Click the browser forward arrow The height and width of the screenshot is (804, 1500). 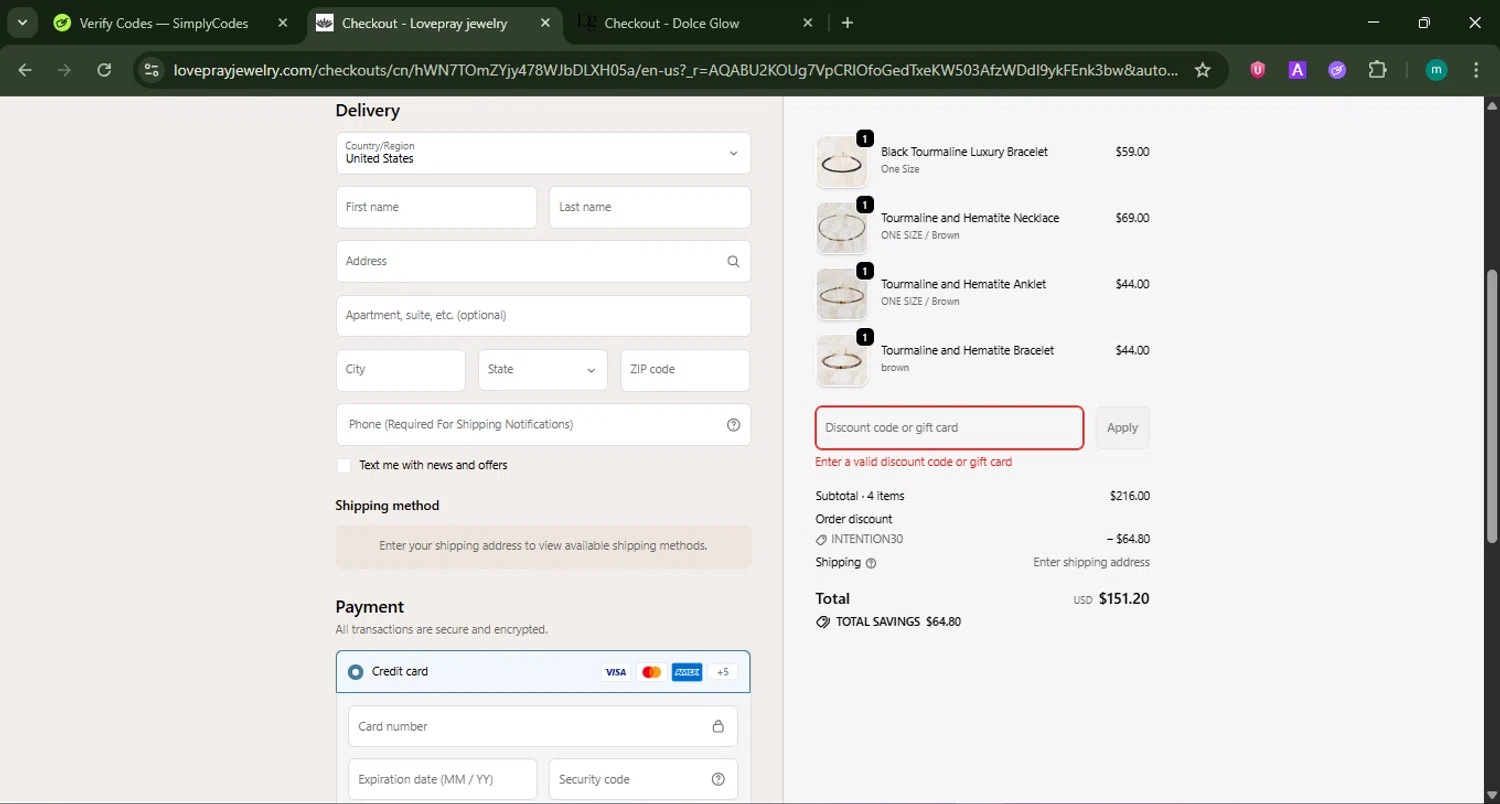pos(65,70)
